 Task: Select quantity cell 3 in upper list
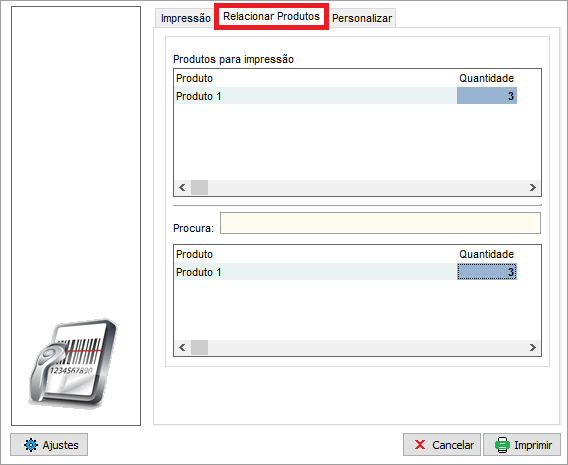coord(486,96)
